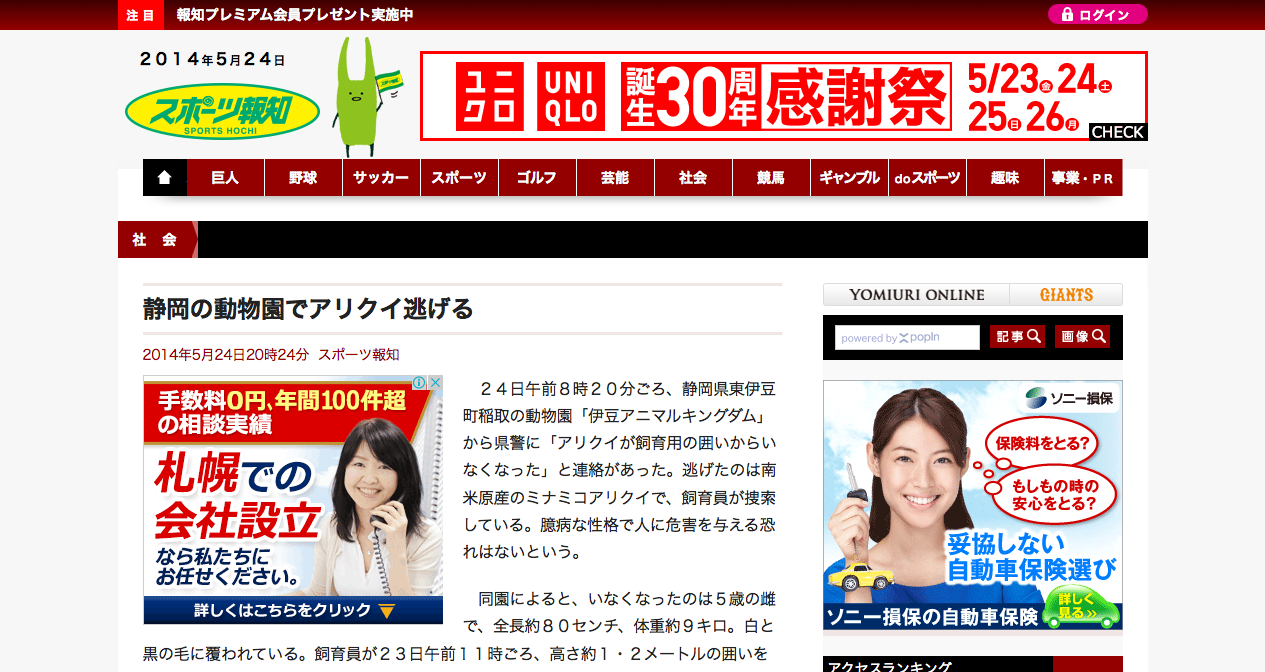Click 詳しくはこちらをクリック ad button

pos(293,610)
